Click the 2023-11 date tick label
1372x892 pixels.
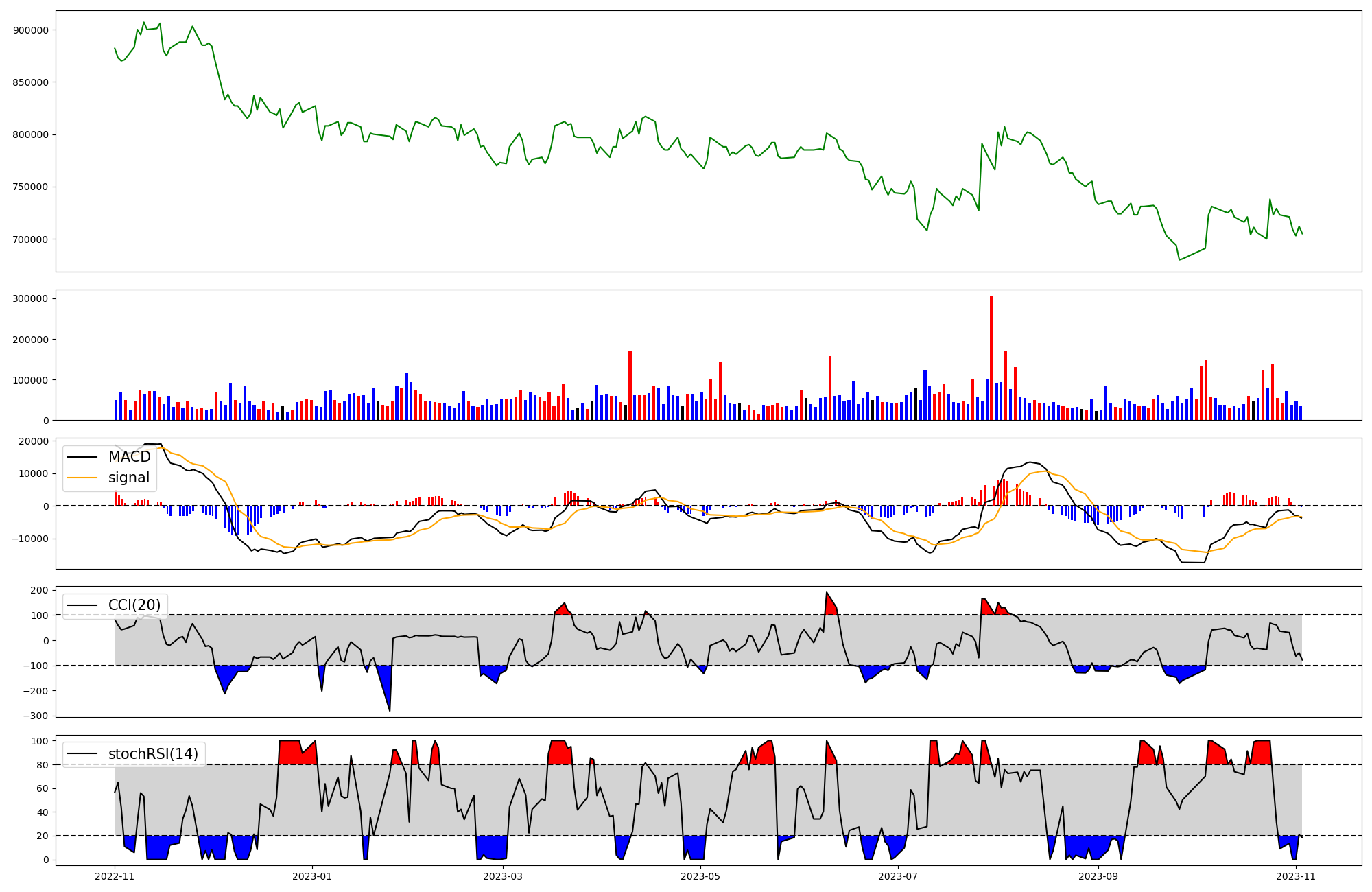[1295, 876]
